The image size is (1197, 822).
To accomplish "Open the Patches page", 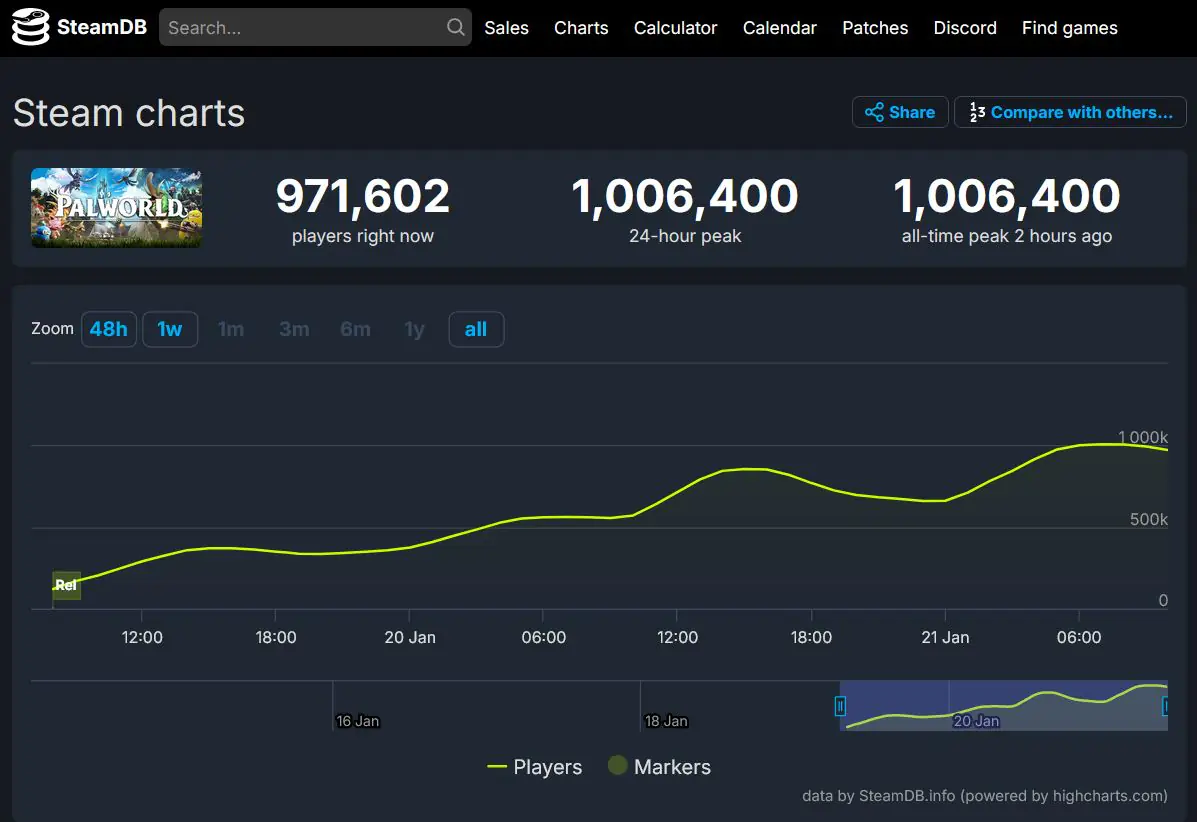I will [x=875, y=28].
